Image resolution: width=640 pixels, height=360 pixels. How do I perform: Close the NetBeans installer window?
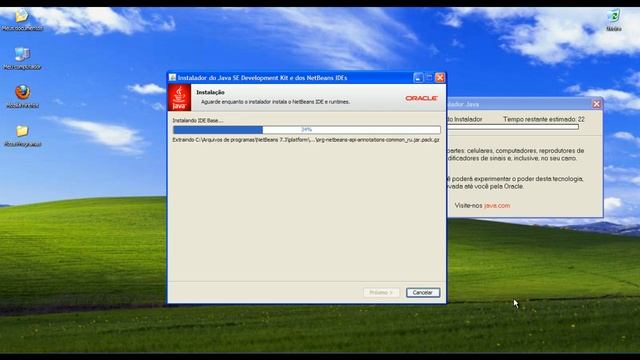click(x=440, y=78)
